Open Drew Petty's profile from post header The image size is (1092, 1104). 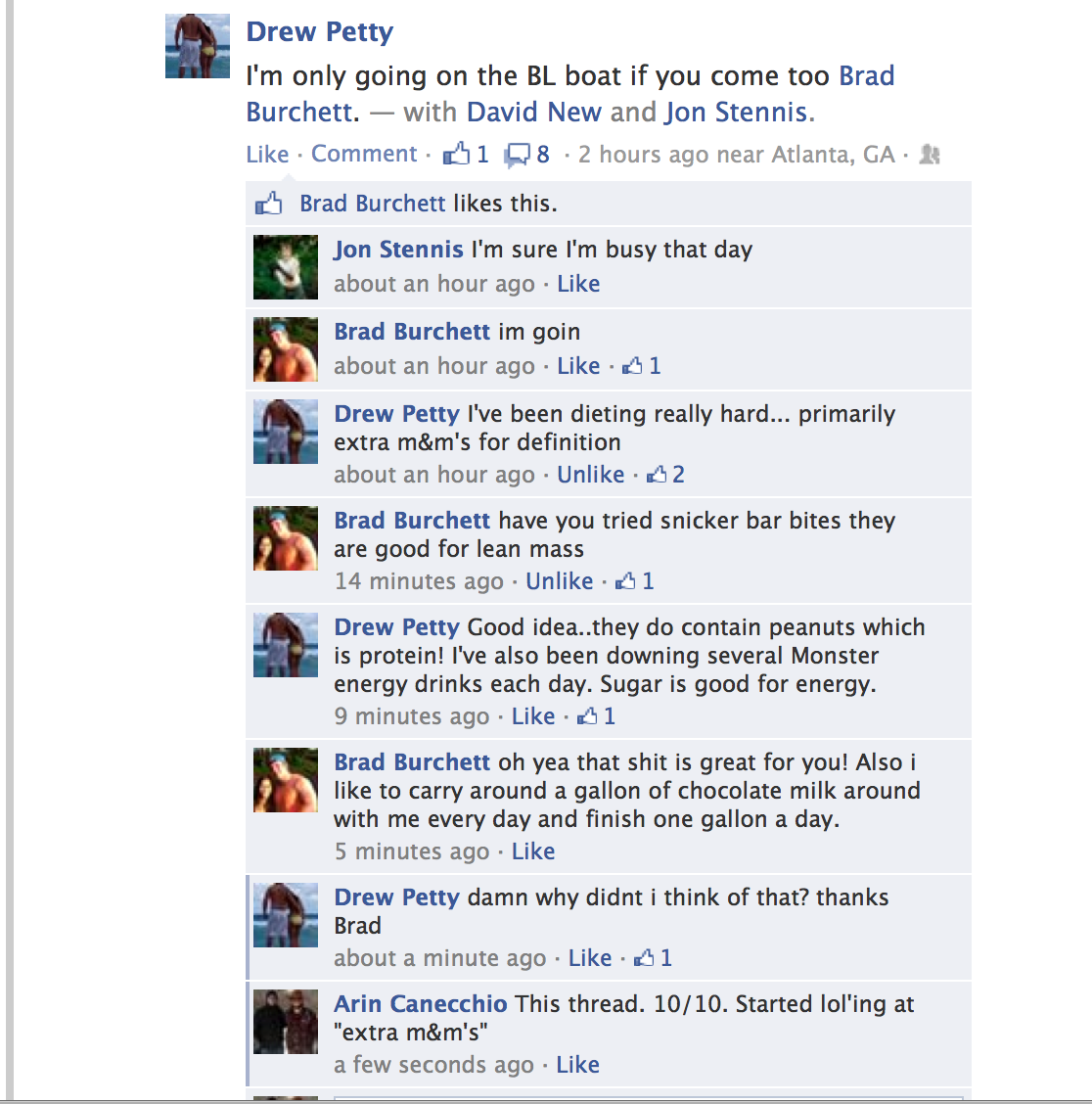(320, 31)
